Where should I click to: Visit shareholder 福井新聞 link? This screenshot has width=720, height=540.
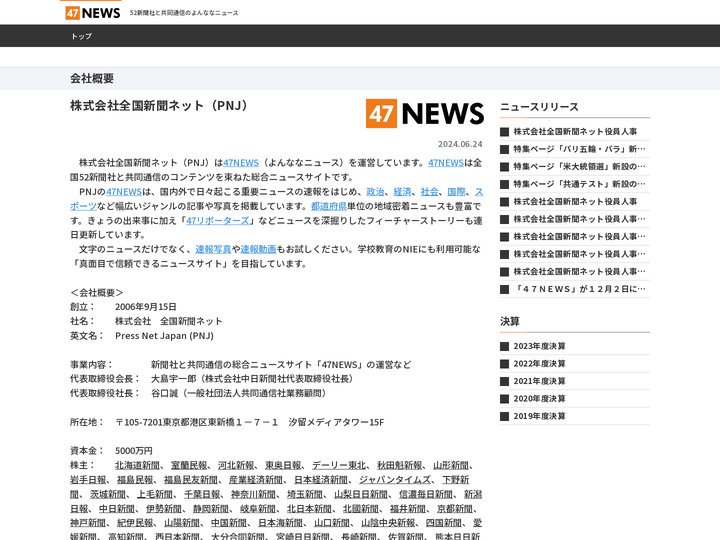pyautogui.click(x=408, y=509)
